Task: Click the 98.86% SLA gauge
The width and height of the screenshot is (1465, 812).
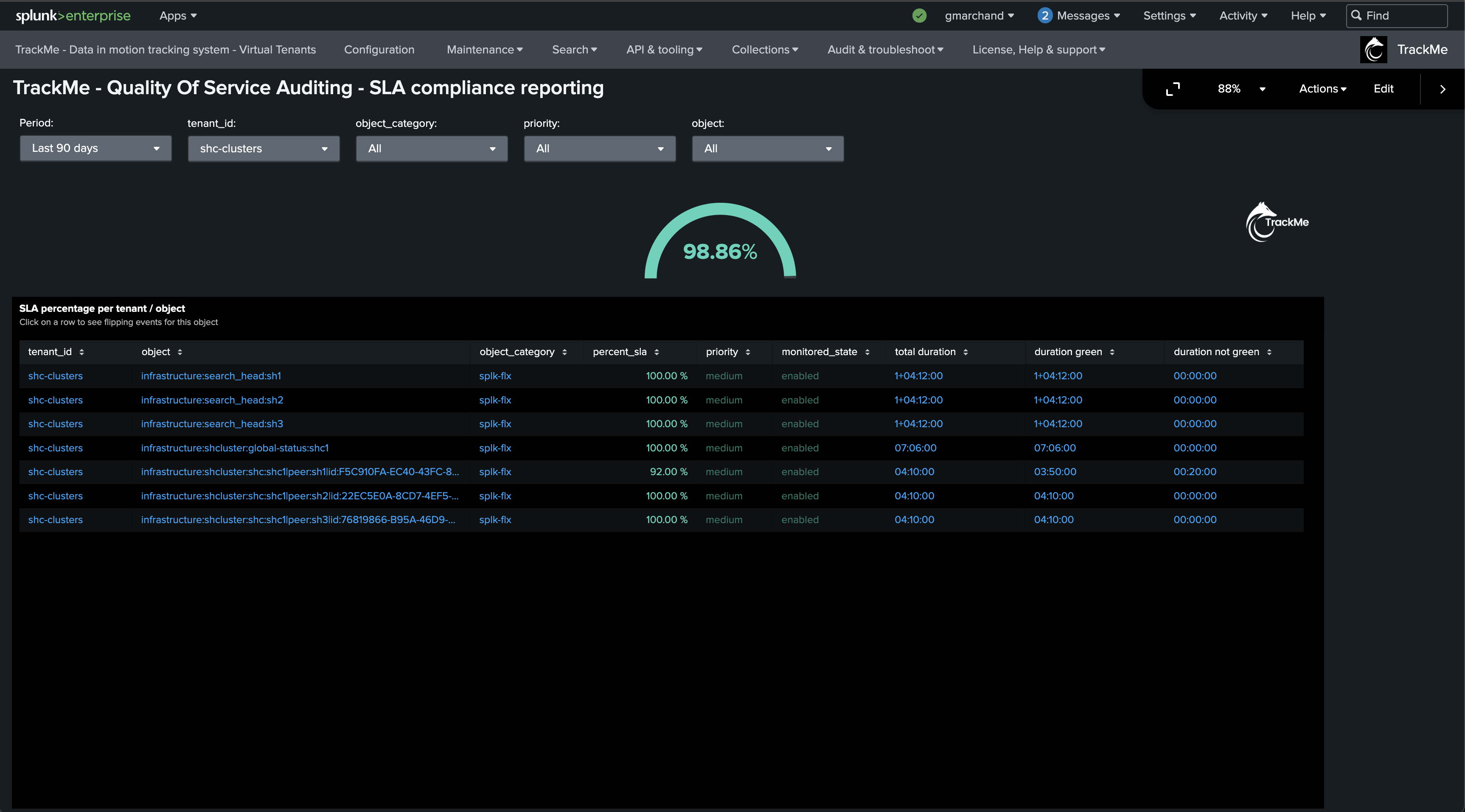Action: (x=720, y=242)
